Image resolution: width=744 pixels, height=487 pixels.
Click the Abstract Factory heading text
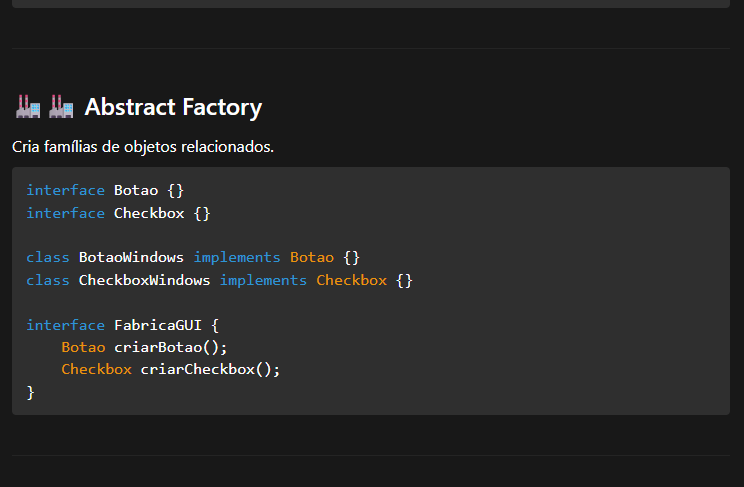[173, 107]
